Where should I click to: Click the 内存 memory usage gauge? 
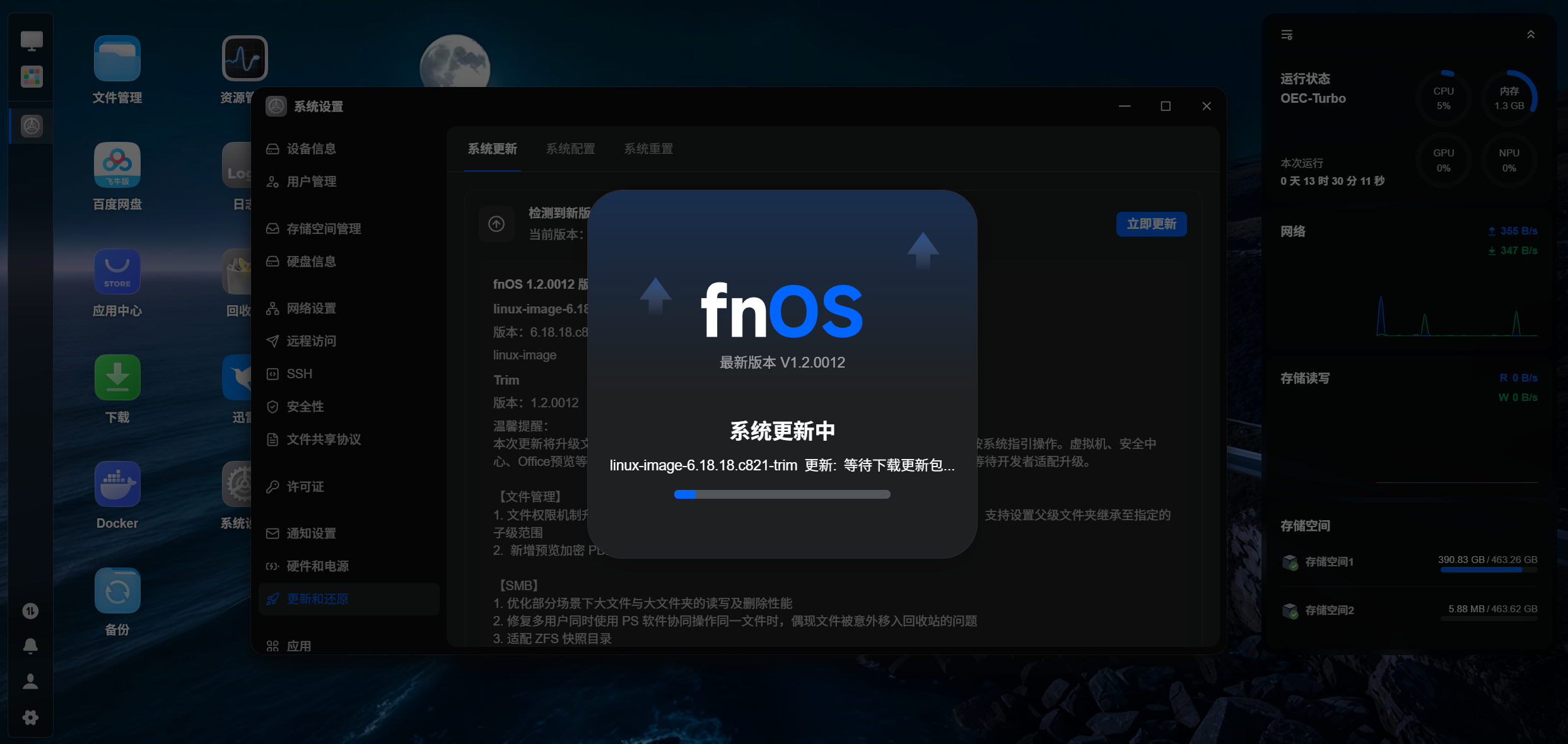click(x=1509, y=98)
